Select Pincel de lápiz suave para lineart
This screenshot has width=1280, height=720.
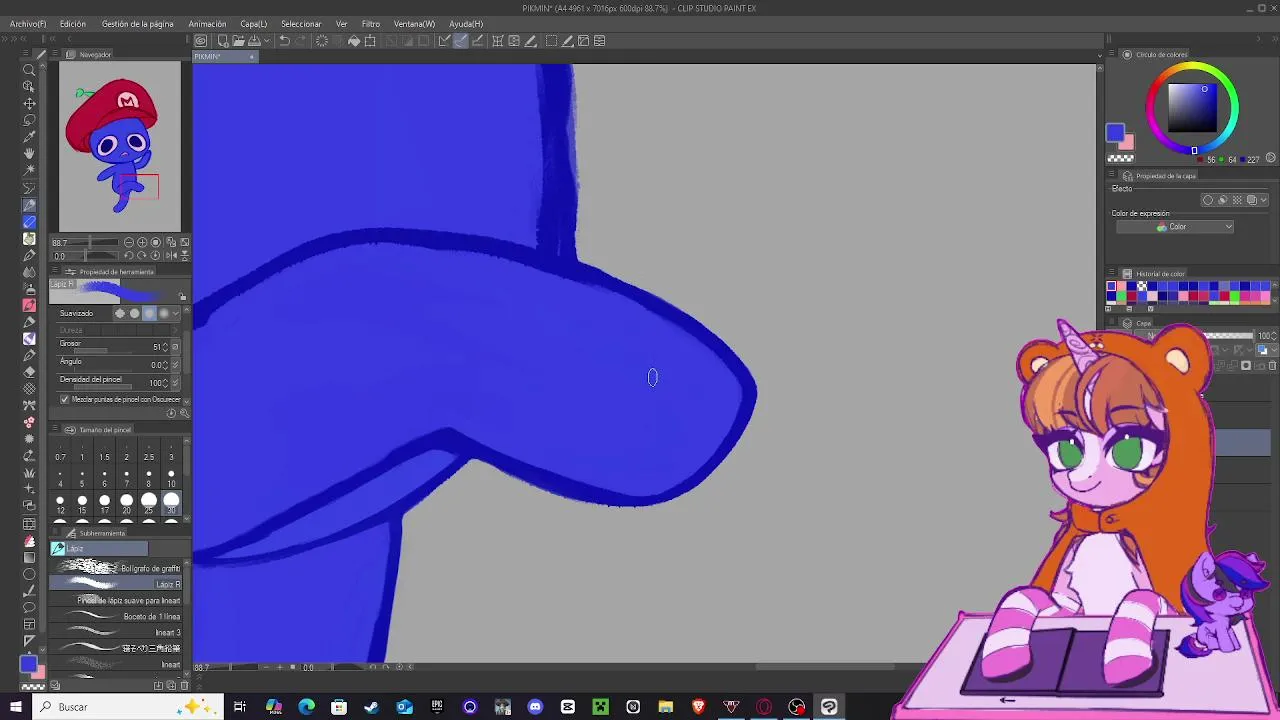(x=117, y=600)
